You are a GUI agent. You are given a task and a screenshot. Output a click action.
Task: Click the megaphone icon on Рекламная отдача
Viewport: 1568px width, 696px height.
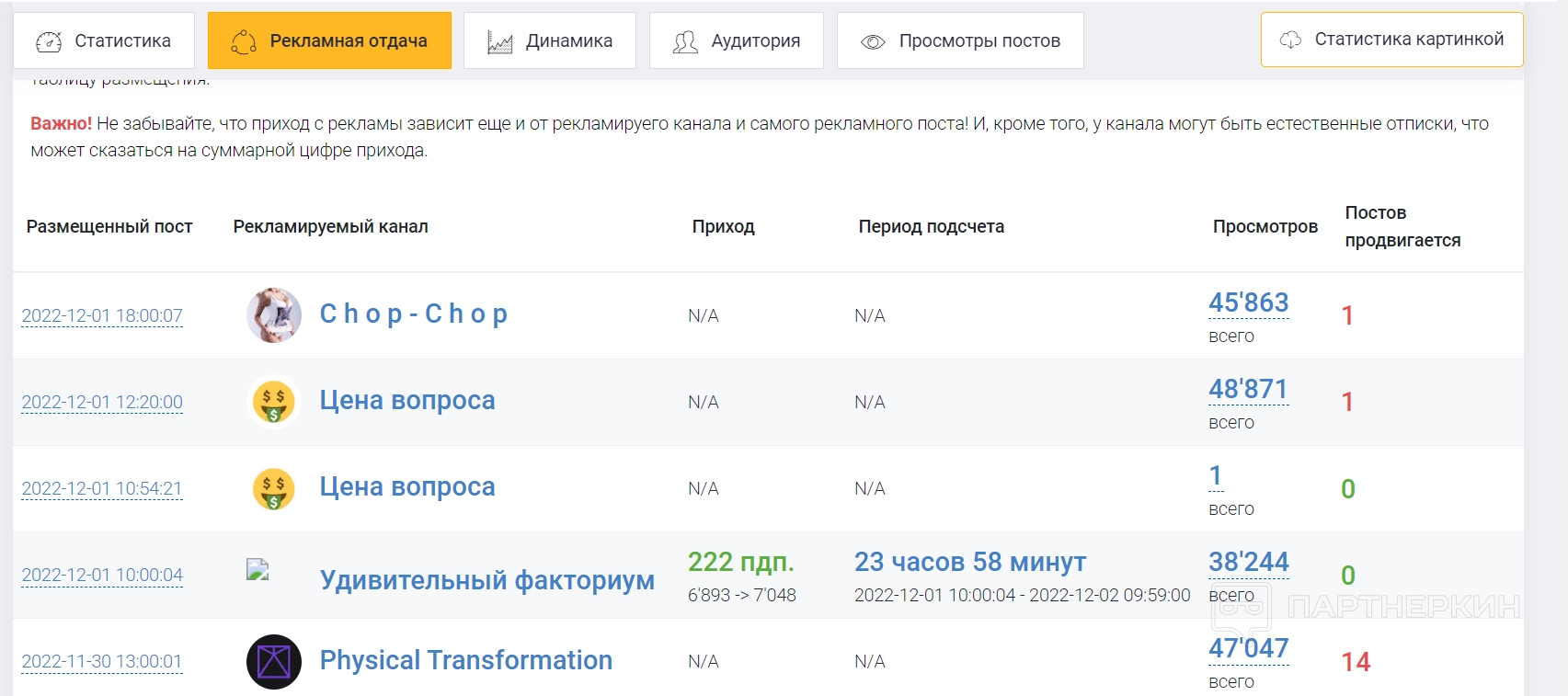click(244, 41)
